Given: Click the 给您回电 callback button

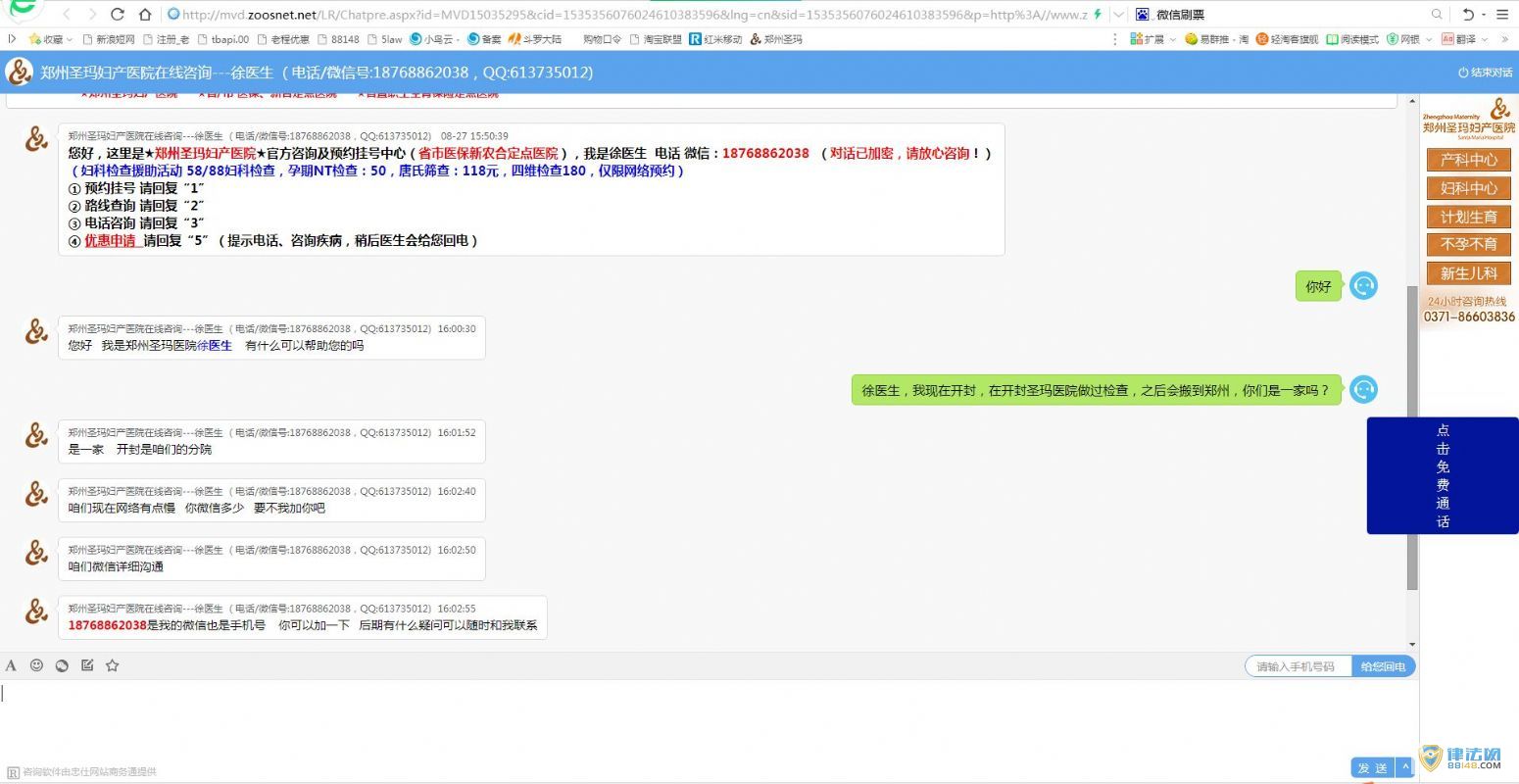Looking at the screenshot, I should (x=1383, y=666).
